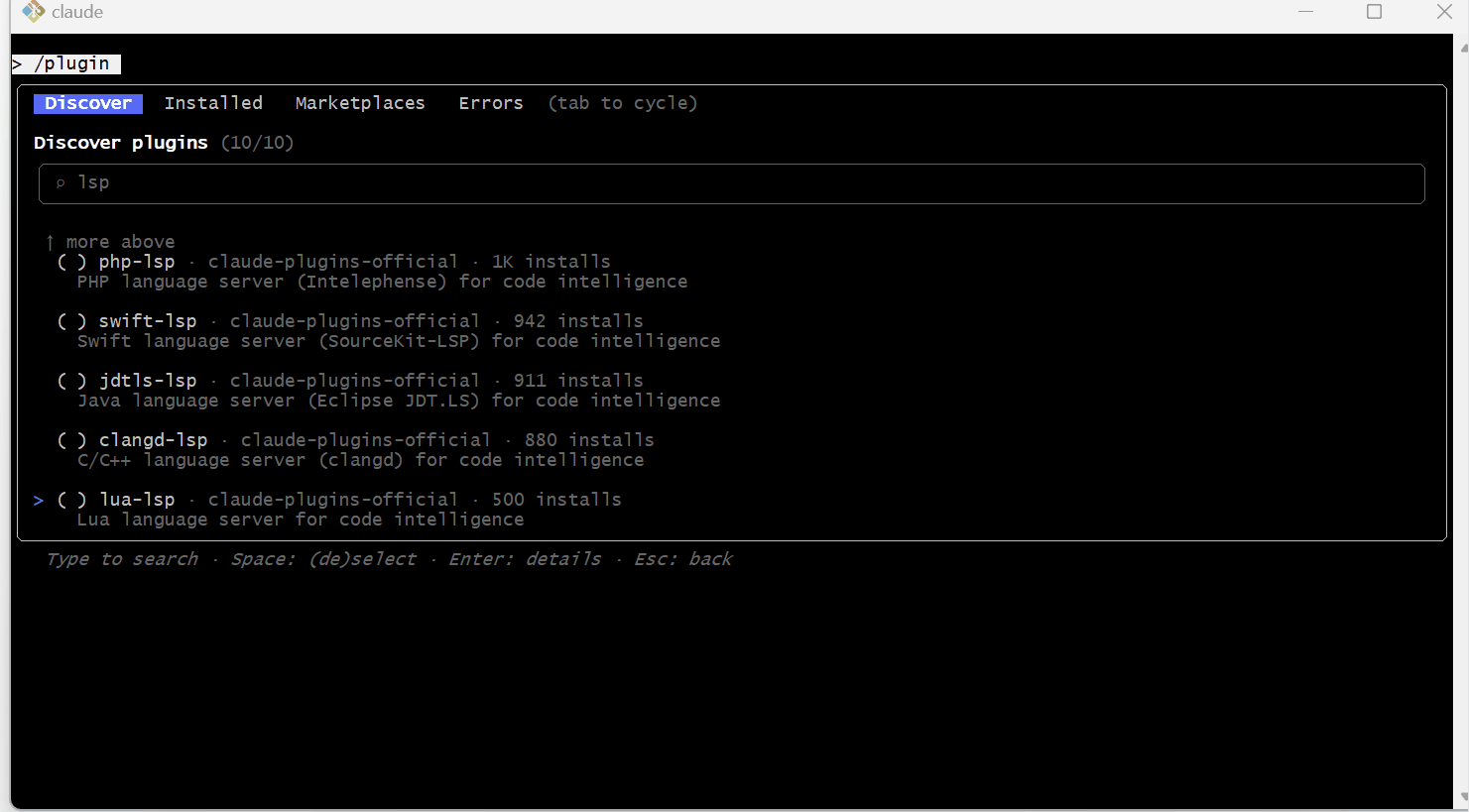The width and height of the screenshot is (1469, 812).
Task: Select the Discover tab
Action: tap(88, 103)
